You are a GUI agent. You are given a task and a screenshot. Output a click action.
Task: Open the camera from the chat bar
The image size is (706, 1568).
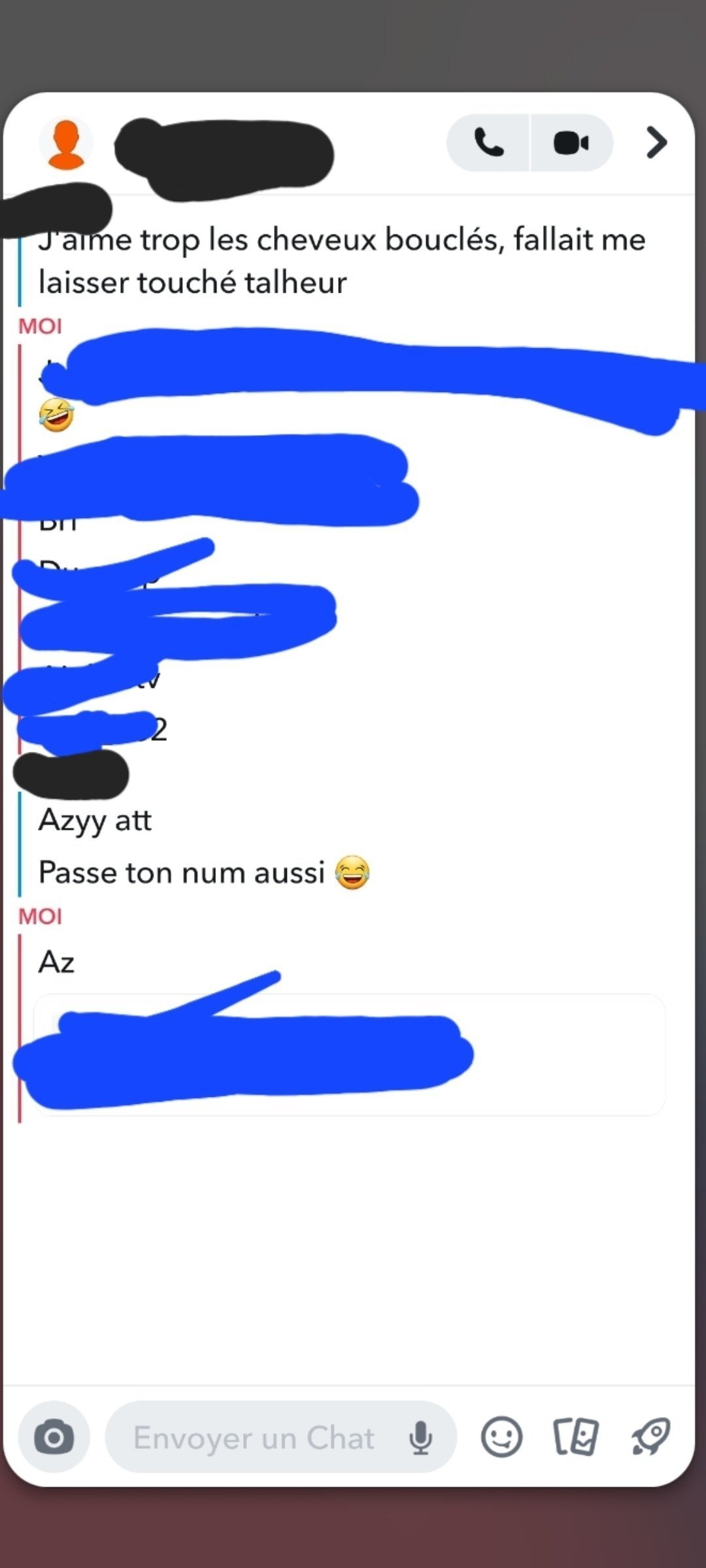[54, 1437]
